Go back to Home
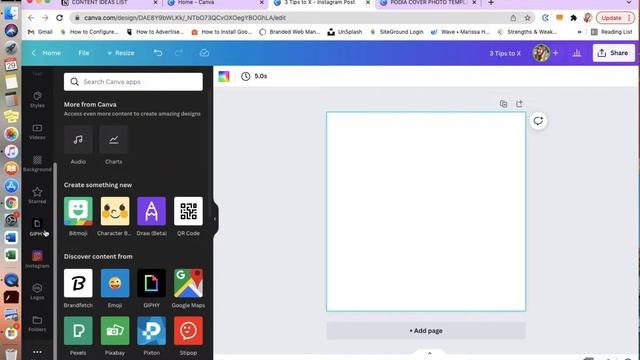Screen dimensions: 640x360 tap(47, 53)
